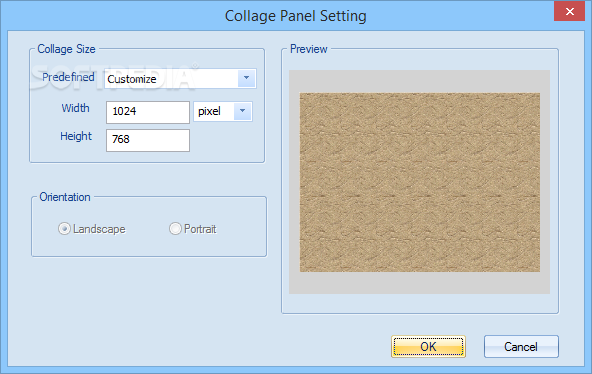Close the Collage Panel Setting dialog
592x374 pixels.
[569, 11]
